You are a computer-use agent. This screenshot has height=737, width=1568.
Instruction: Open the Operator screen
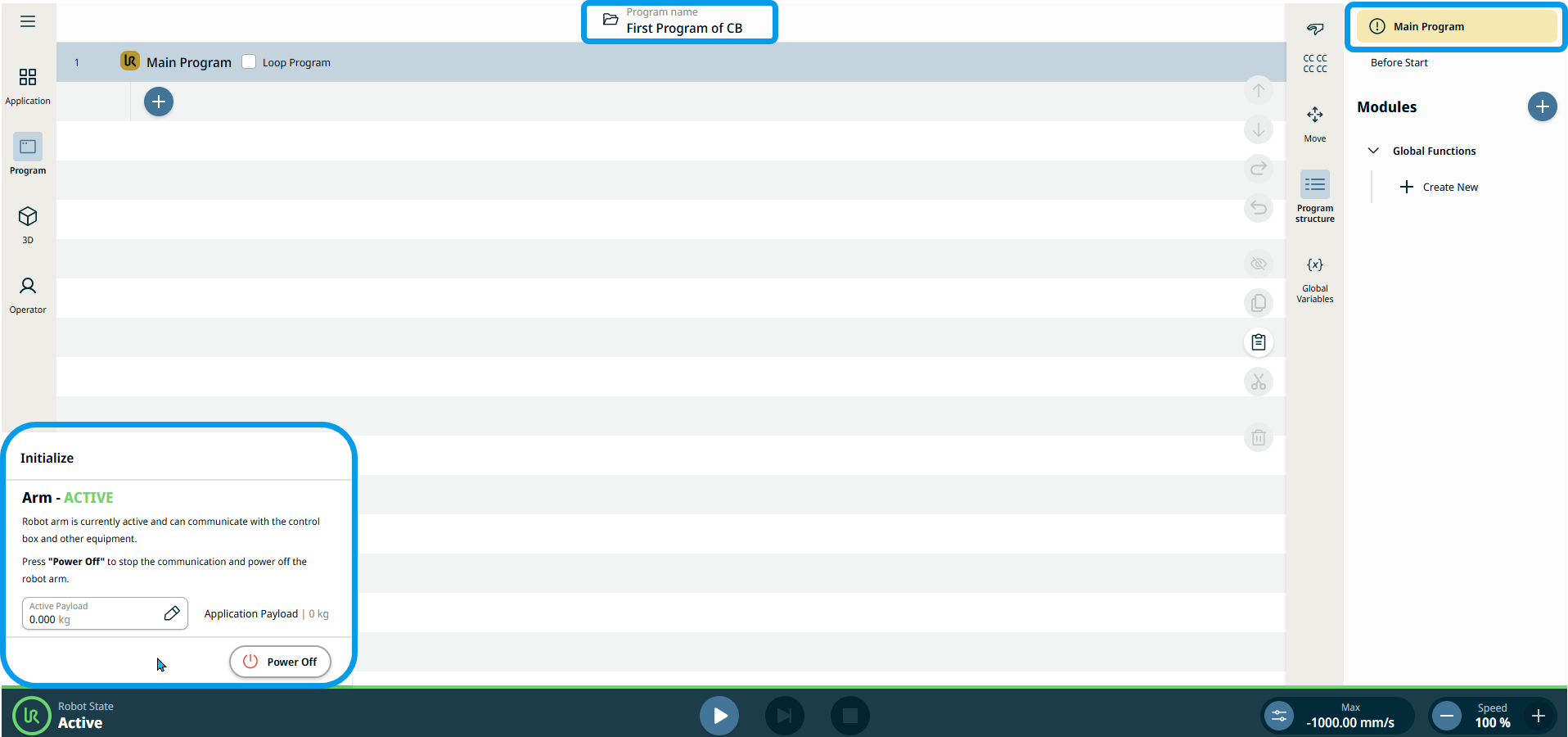point(28,294)
